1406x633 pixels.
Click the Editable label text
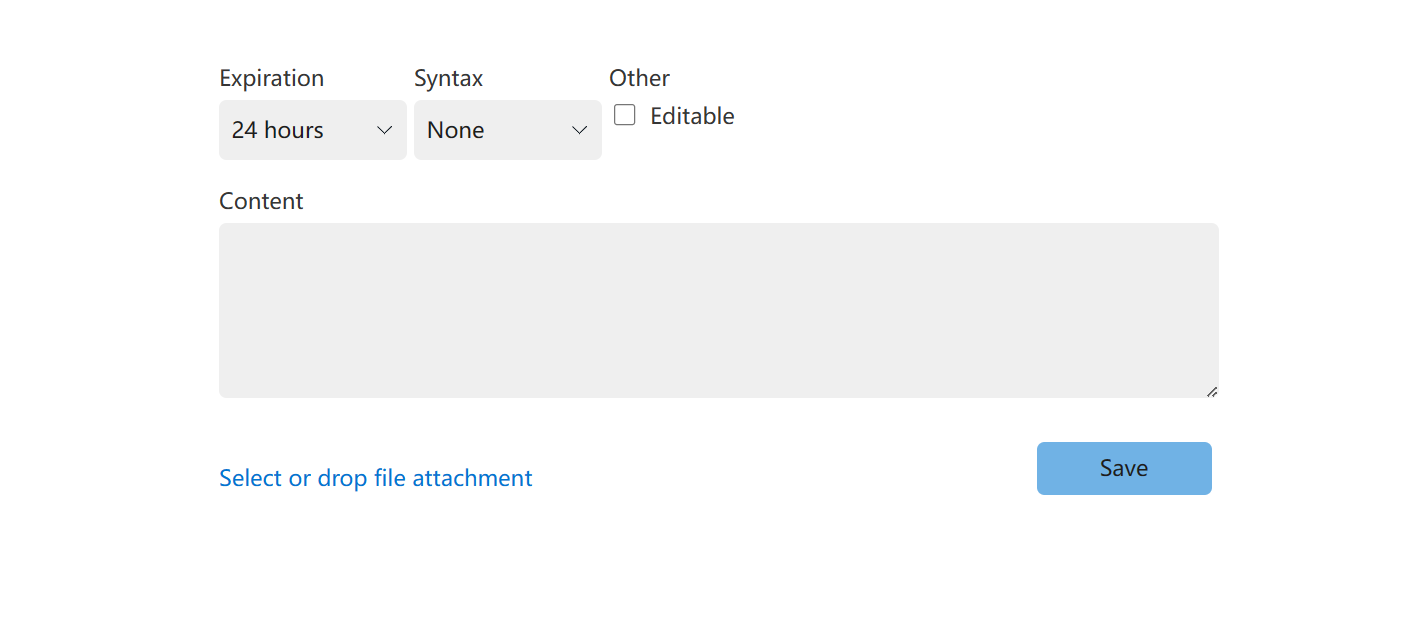692,116
